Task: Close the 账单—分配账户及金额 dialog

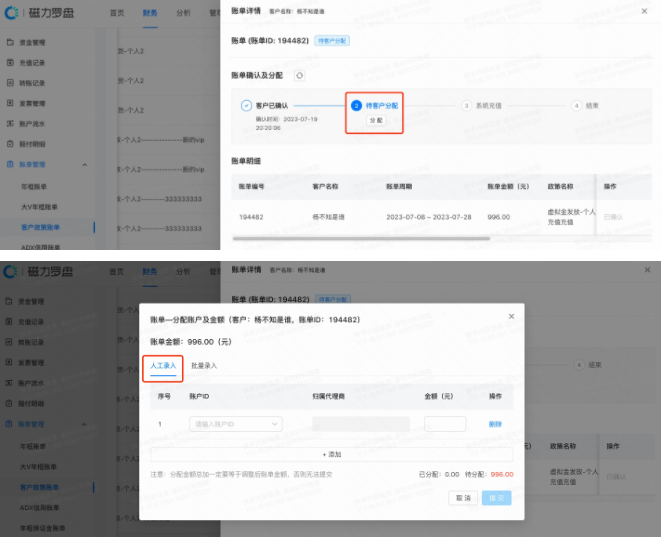Action: pos(512,316)
